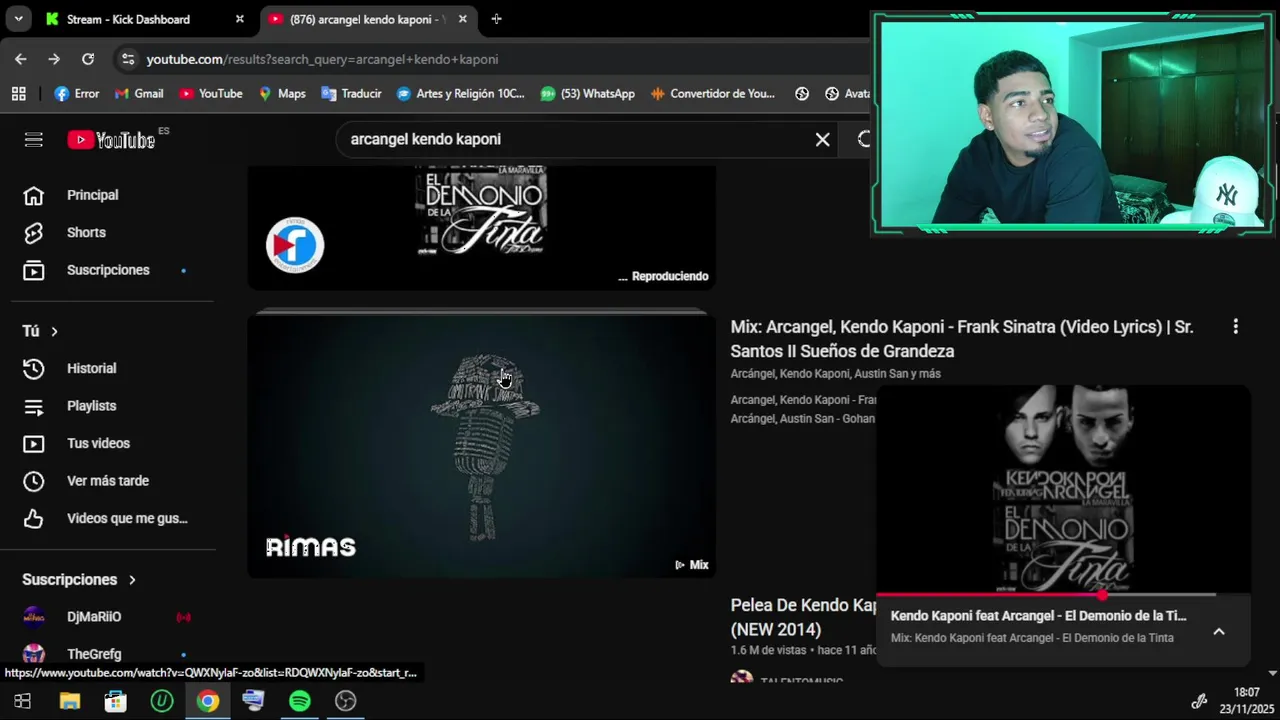Clear the search box with X

tap(822, 140)
